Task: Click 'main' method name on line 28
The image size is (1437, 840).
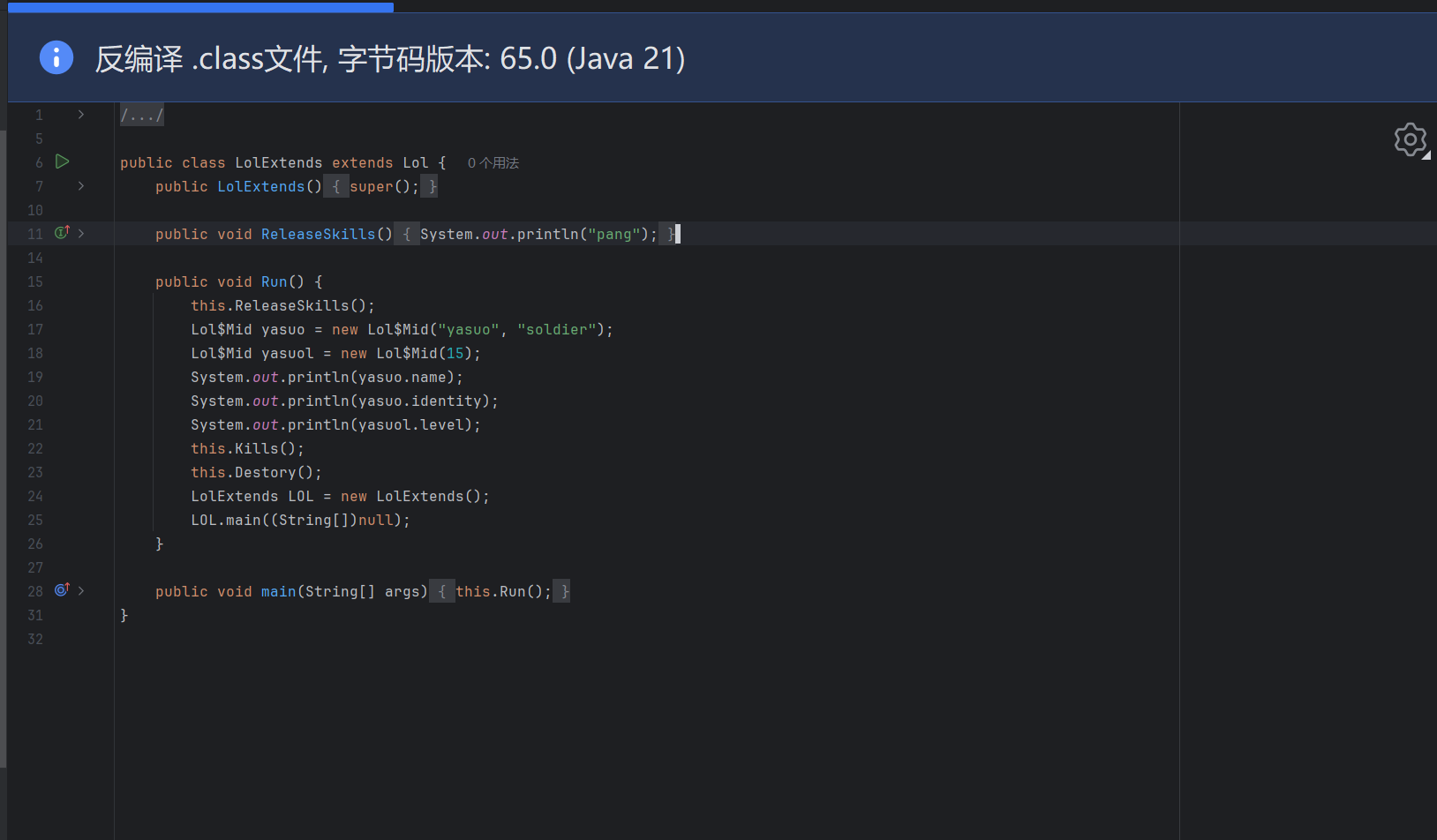Action: (x=279, y=592)
